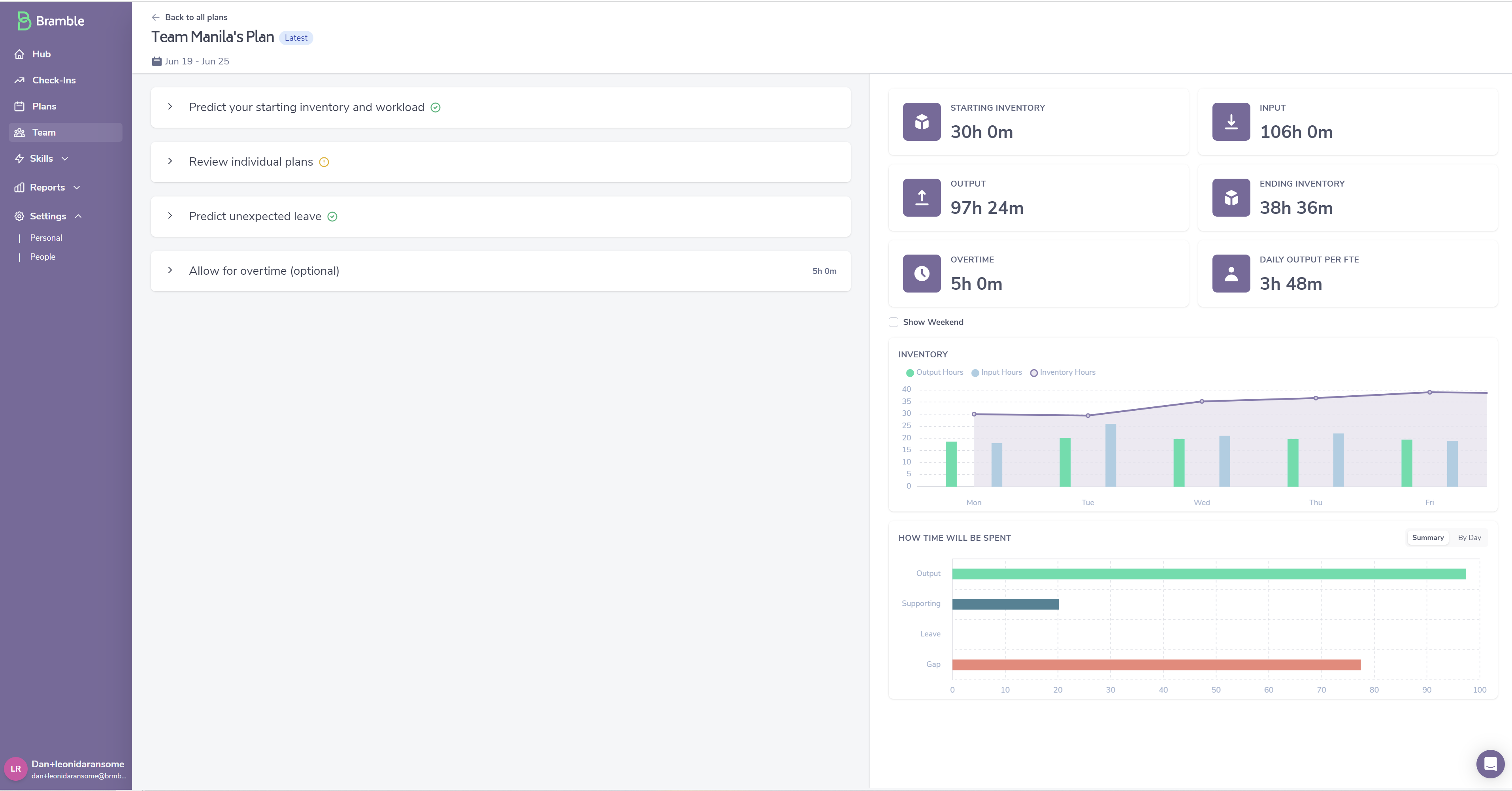Click the Bramble logo icon

[x=23, y=21]
